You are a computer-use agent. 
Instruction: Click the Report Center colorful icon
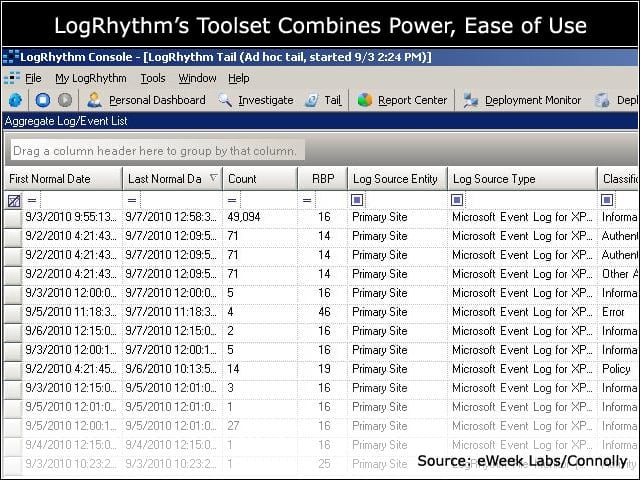point(365,100)
